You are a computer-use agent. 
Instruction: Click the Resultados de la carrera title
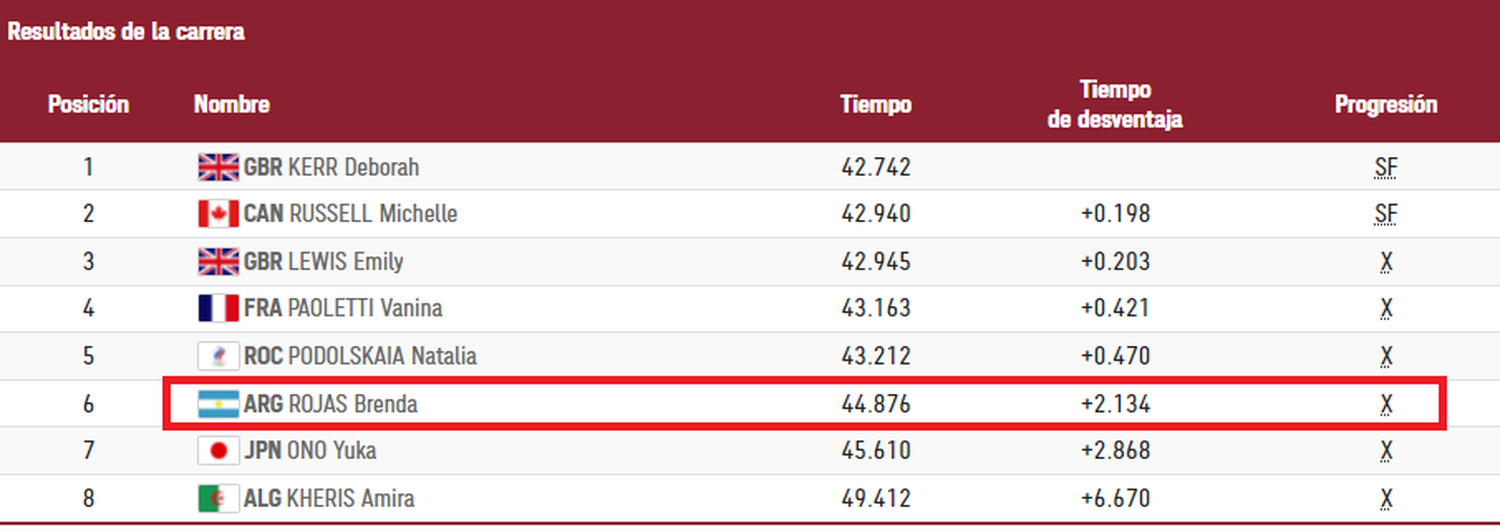pos(126,32)
